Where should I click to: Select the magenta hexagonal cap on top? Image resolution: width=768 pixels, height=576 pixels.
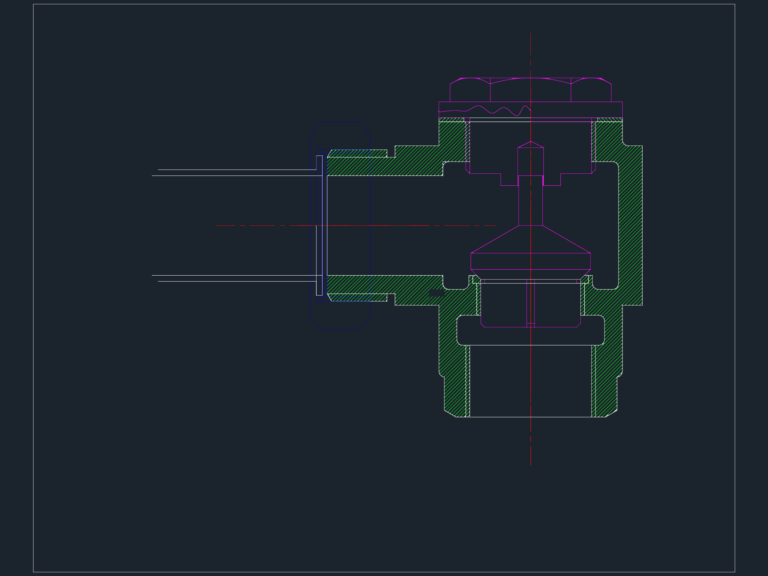[530, 90]
